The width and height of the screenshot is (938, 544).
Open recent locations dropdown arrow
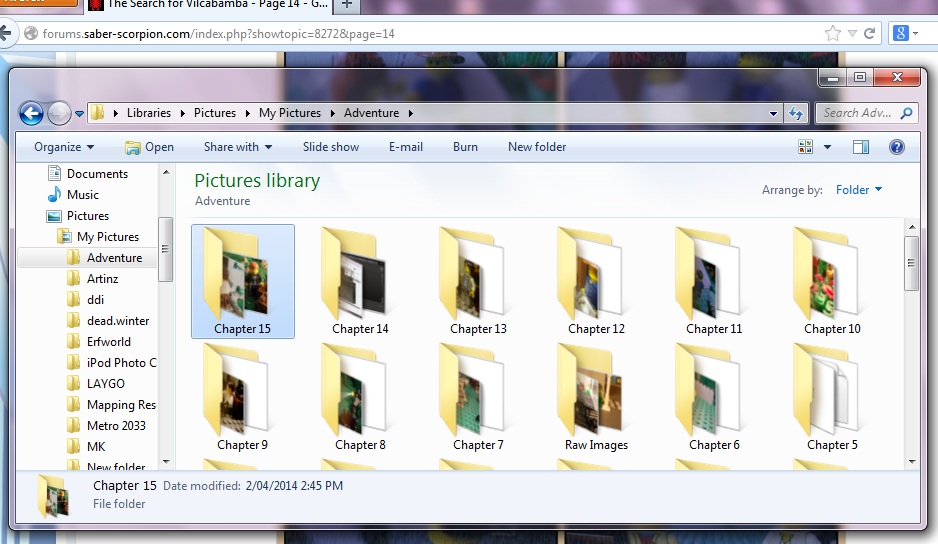pos(79,114)
